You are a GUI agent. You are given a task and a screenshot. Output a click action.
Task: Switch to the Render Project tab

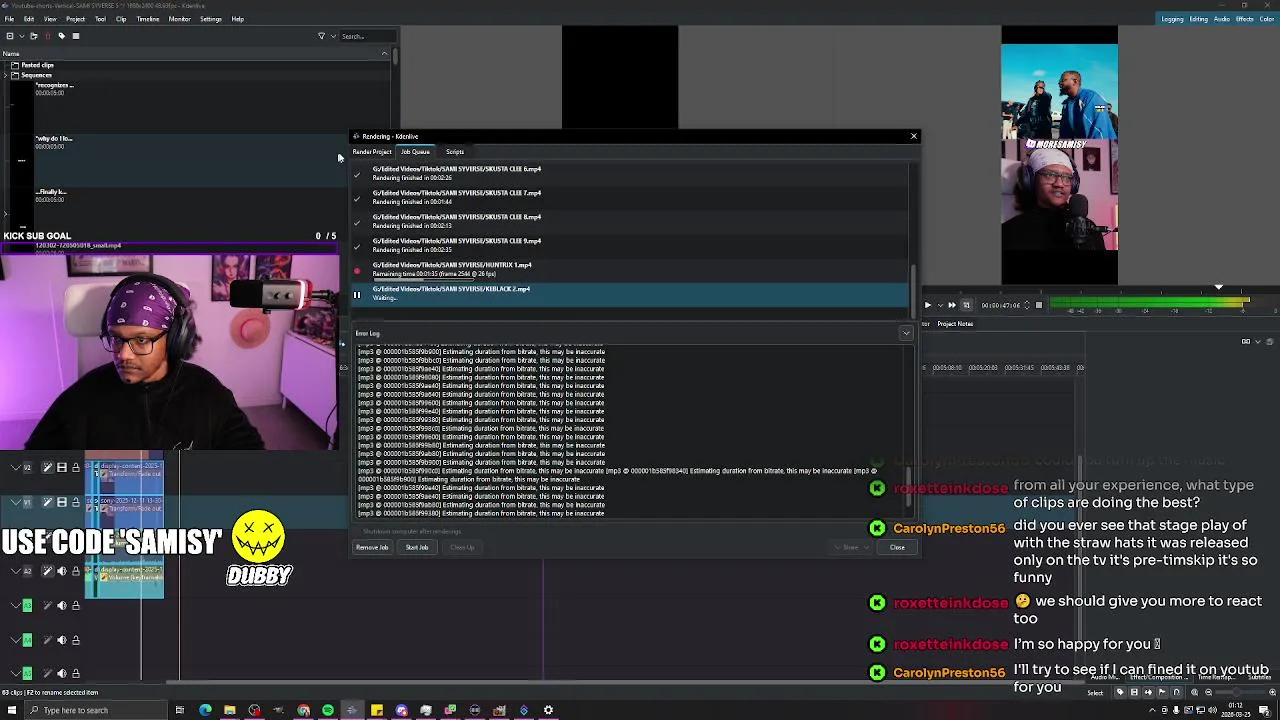pos(372,152)
